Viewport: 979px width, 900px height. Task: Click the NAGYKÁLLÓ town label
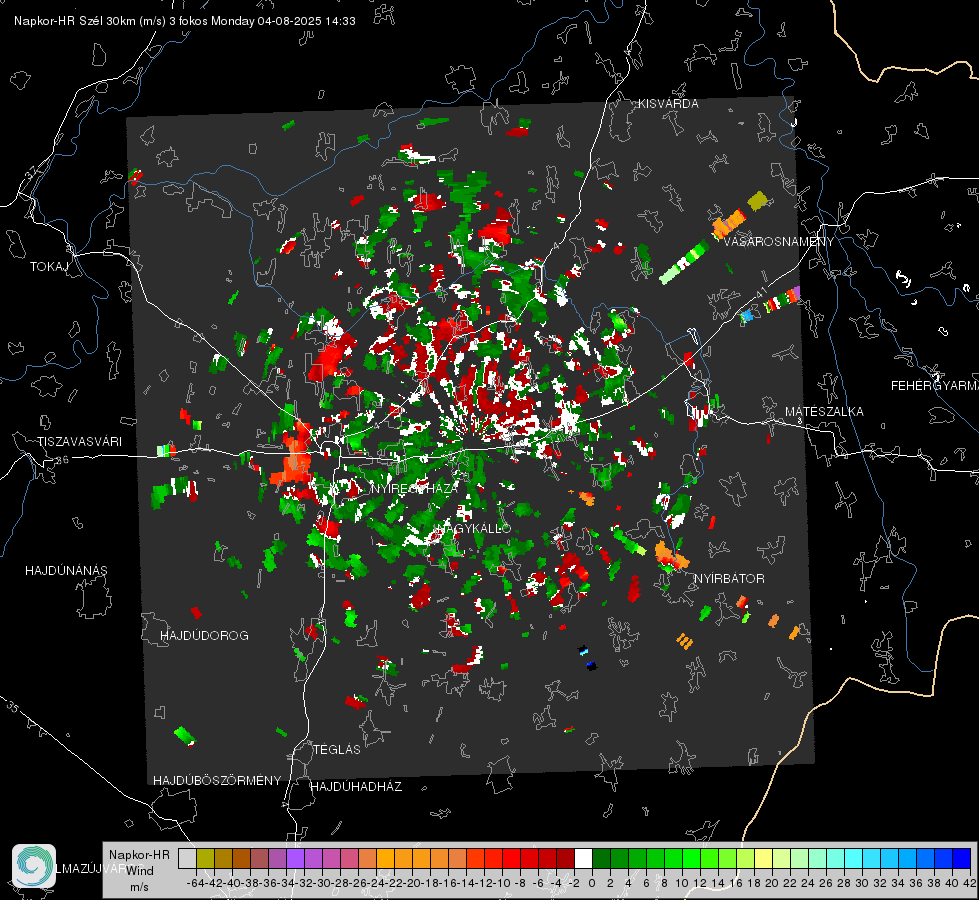pyautogui.click(x=474, y=528)
